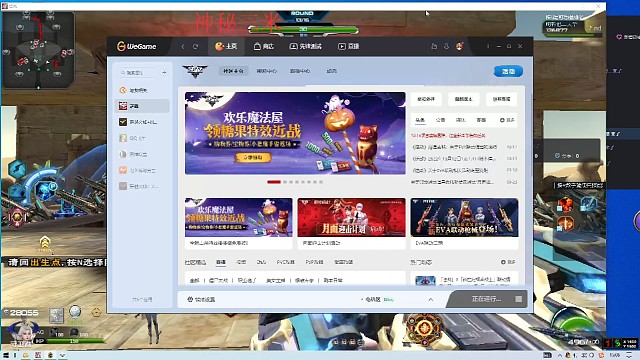Open the 欢乐魔法屋 large banner
Screen dimensions: 640x360
click(x=295, y=133)
